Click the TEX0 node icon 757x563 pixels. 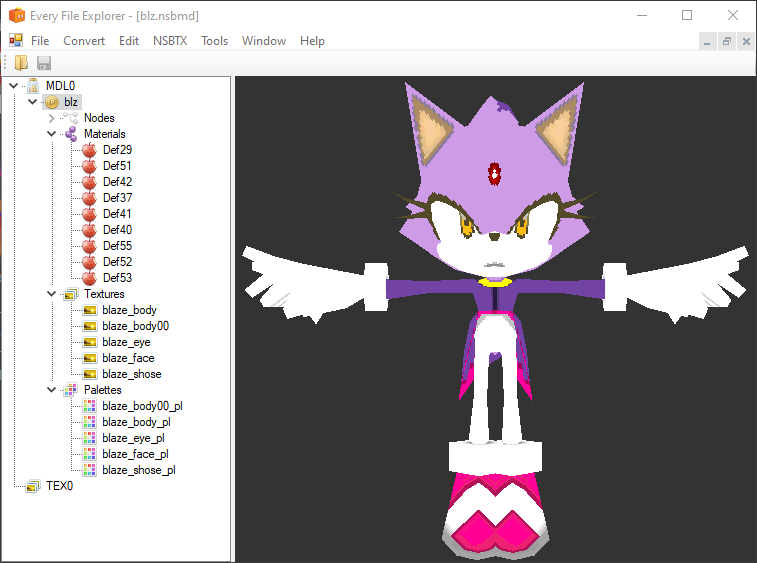point(33,486)
